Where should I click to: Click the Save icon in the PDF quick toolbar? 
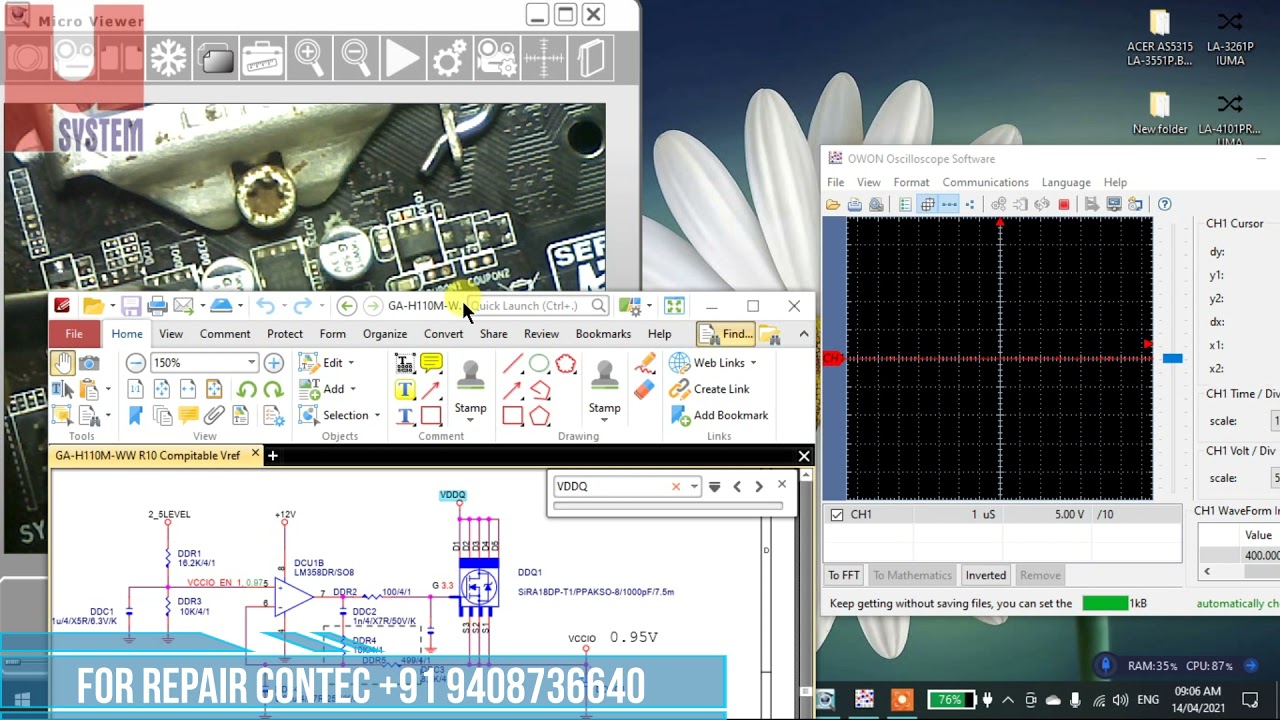point(131,306)
